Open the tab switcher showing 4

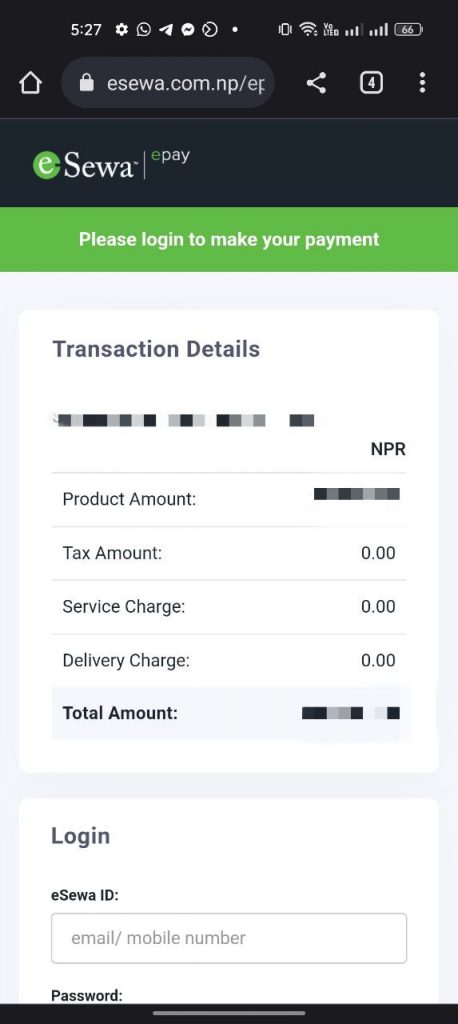[371, 83]
